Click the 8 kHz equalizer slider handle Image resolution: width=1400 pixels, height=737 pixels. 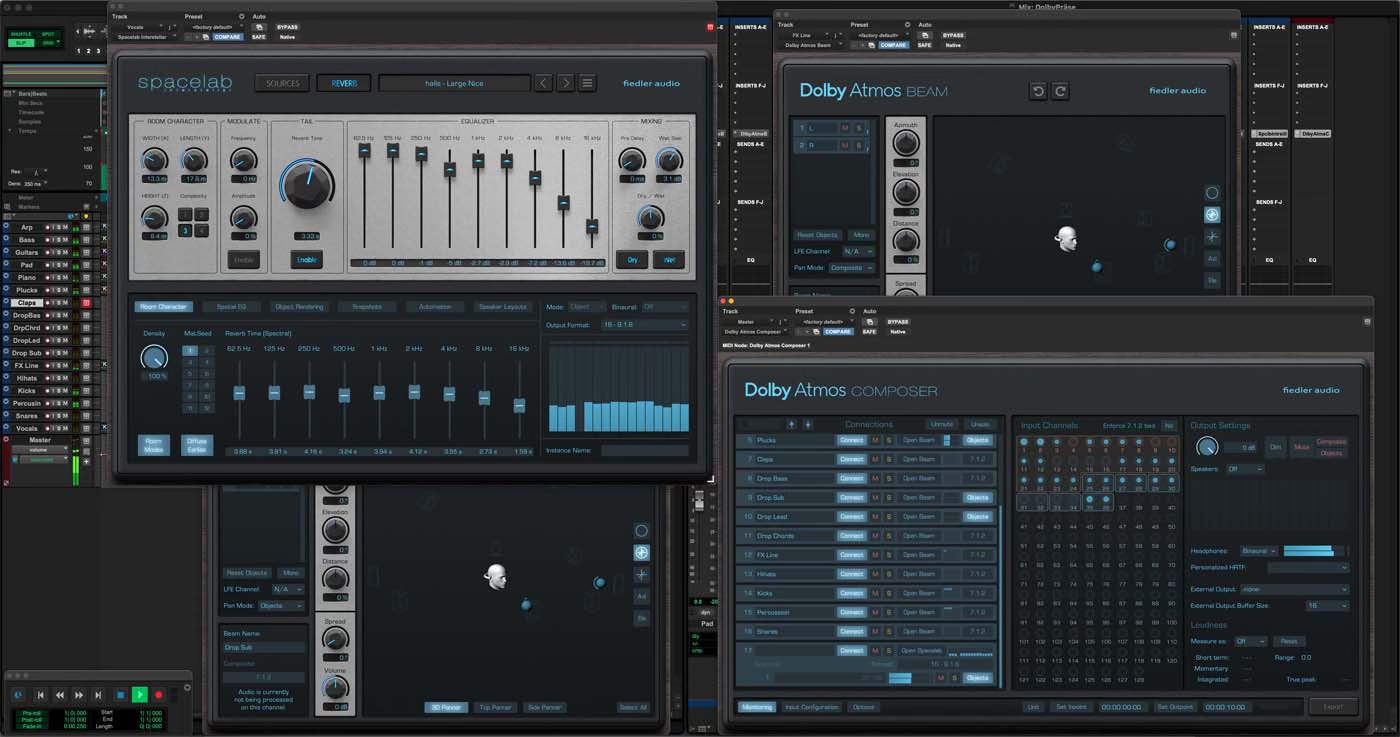pyautogui.click(x=564, y=202)
